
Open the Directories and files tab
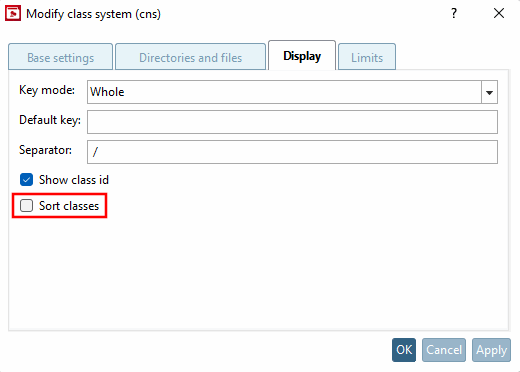coord(190,57)
